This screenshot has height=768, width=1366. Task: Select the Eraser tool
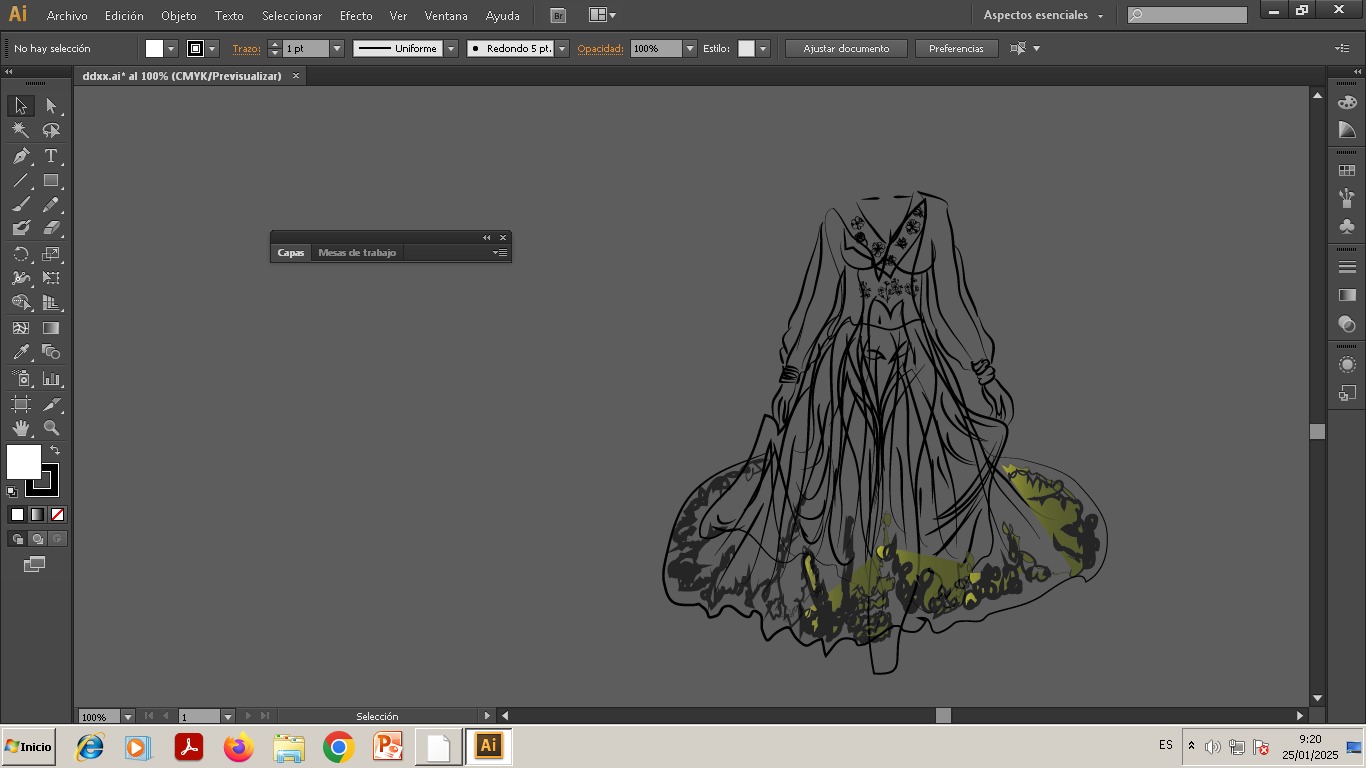(51, 229)
